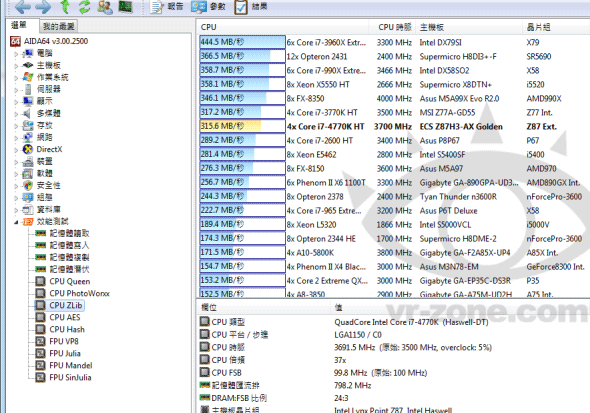Select the AIDA64 v3.00.2500 root node
590x413 pixels.
[x=56, y=41]
